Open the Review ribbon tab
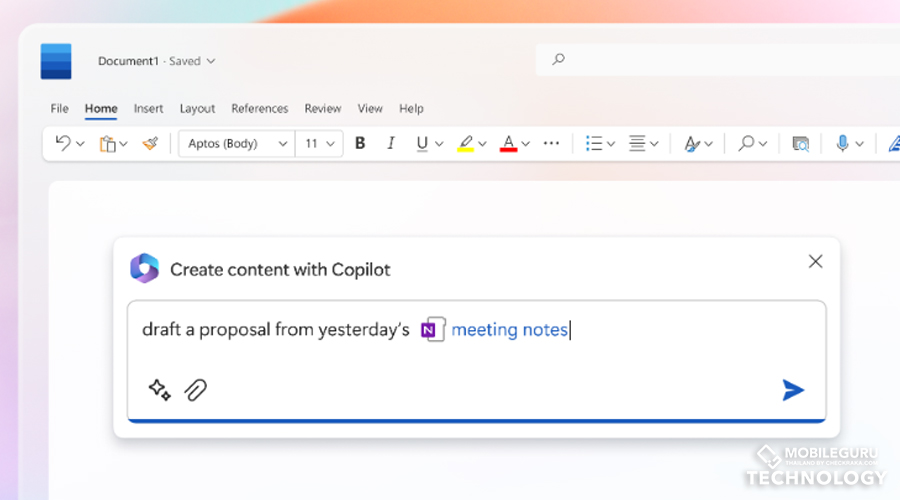This screenshot has height=500, width=900. click(x=323, y=108)
